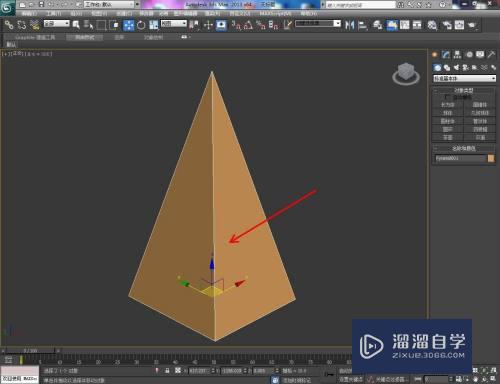
Task: Activate the Select and Move tool
Action: 128,25
